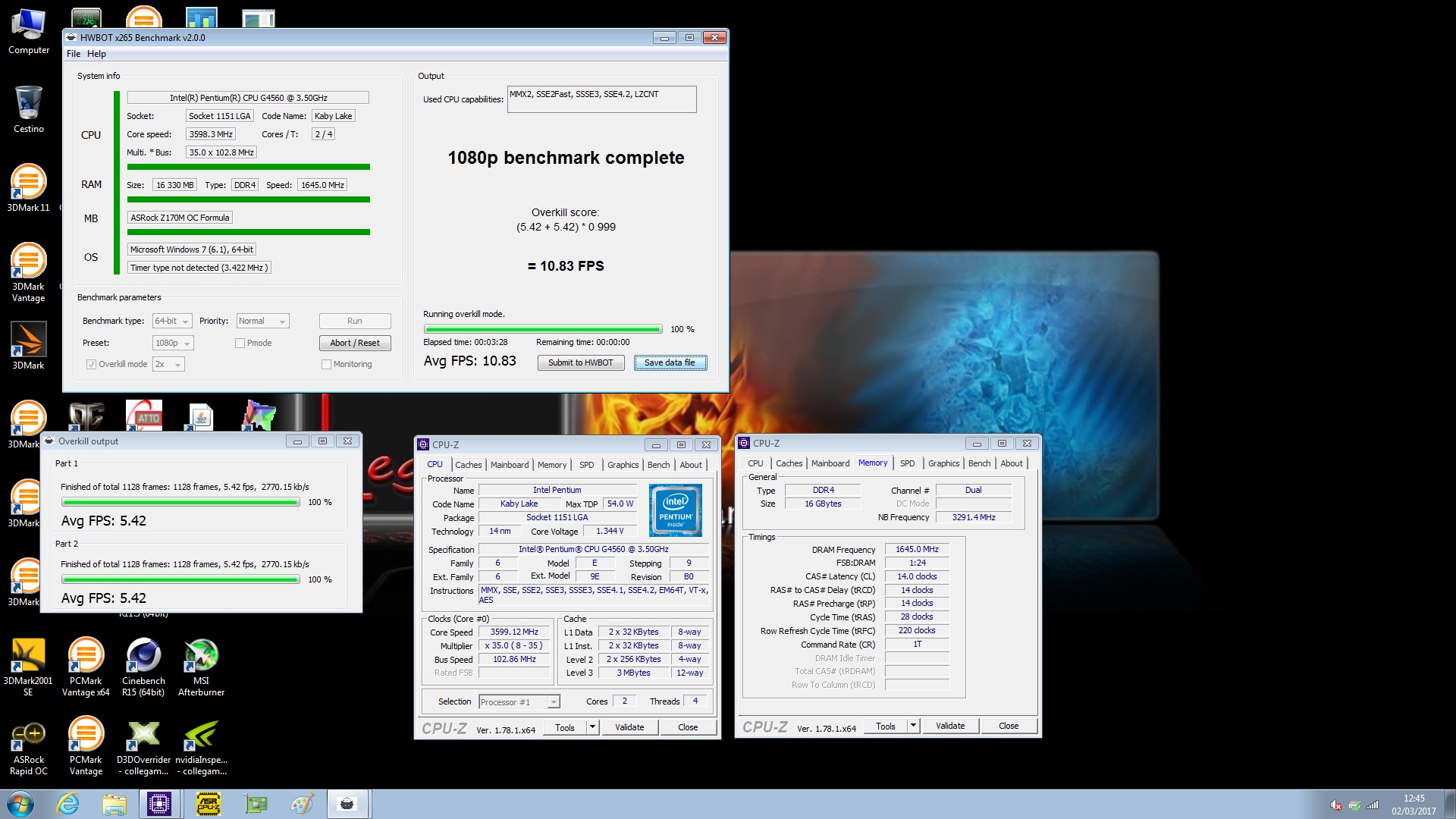Open the nvidiaInspector desktop shortcut
This screenshot has width=1456, height=819.
[x=201, y=748]
